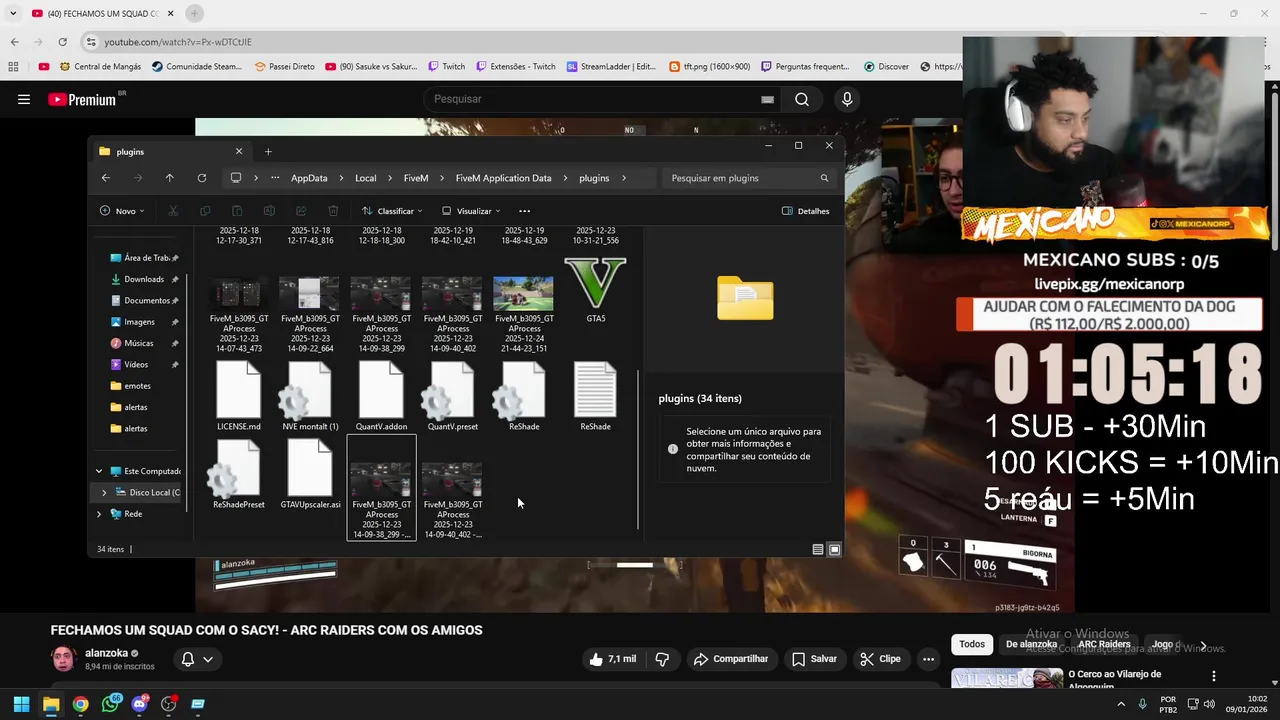Select the De alanzoka filter chip
The height and width of the screenshot is (720, 1280).
click(x=1031, y=644)
